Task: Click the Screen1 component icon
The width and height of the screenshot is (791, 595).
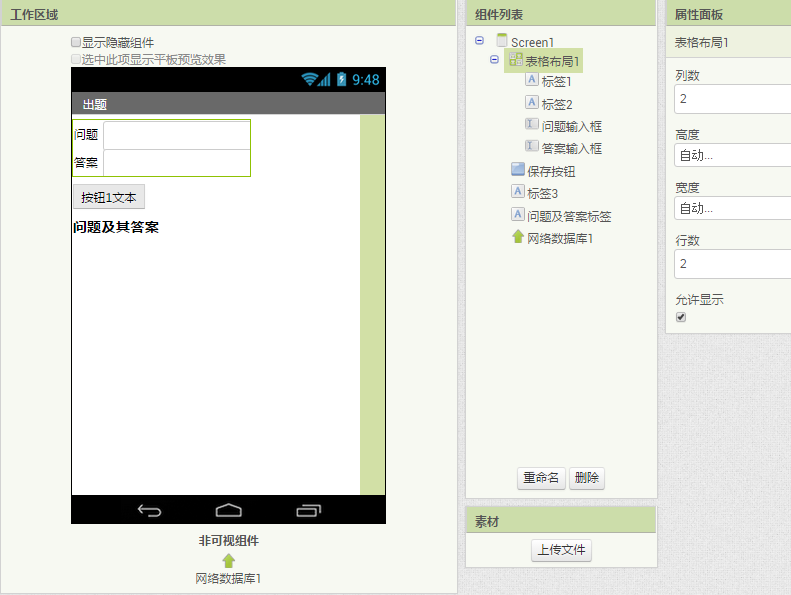Action: coord(502,41)
